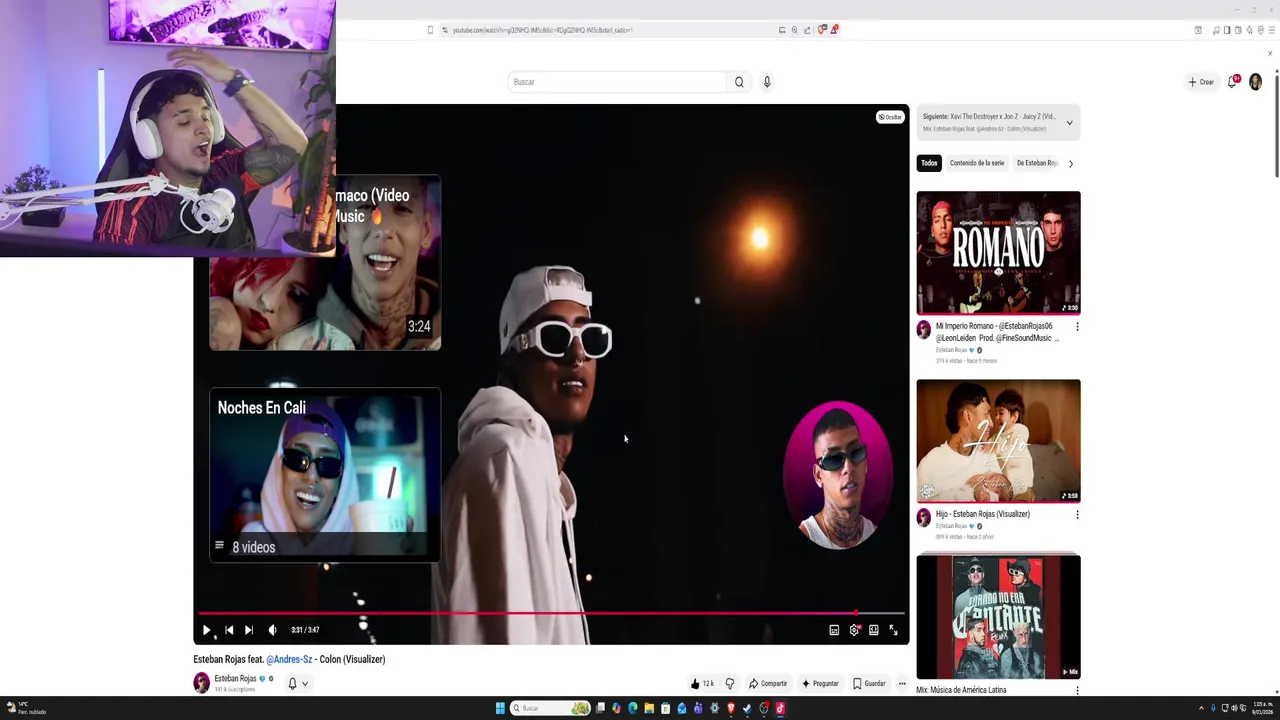1280x720 pixels.
Task: Open YouTube notifications bell
Action: click(x=1232, y=82)
